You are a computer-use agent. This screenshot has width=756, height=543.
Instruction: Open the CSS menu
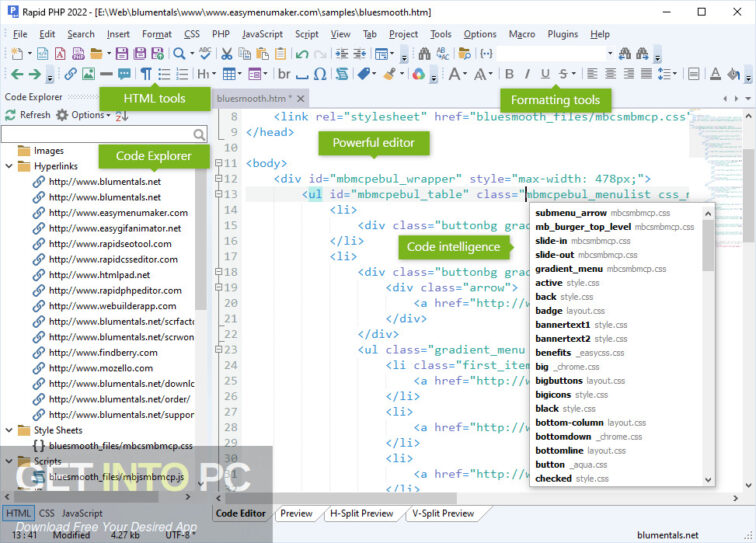coord(192,34)
